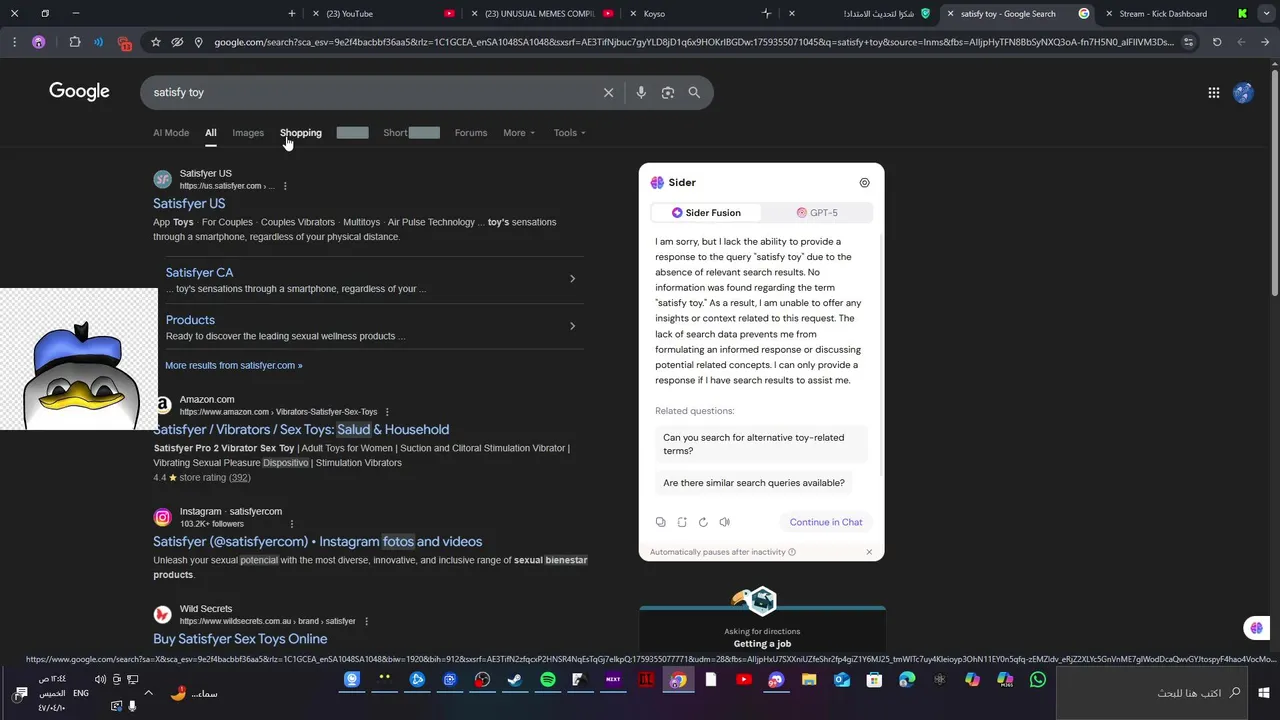Click the page vertical scrollbar thumb
This screenshot has width=1280, height=720.
(x=1274, y=182)
